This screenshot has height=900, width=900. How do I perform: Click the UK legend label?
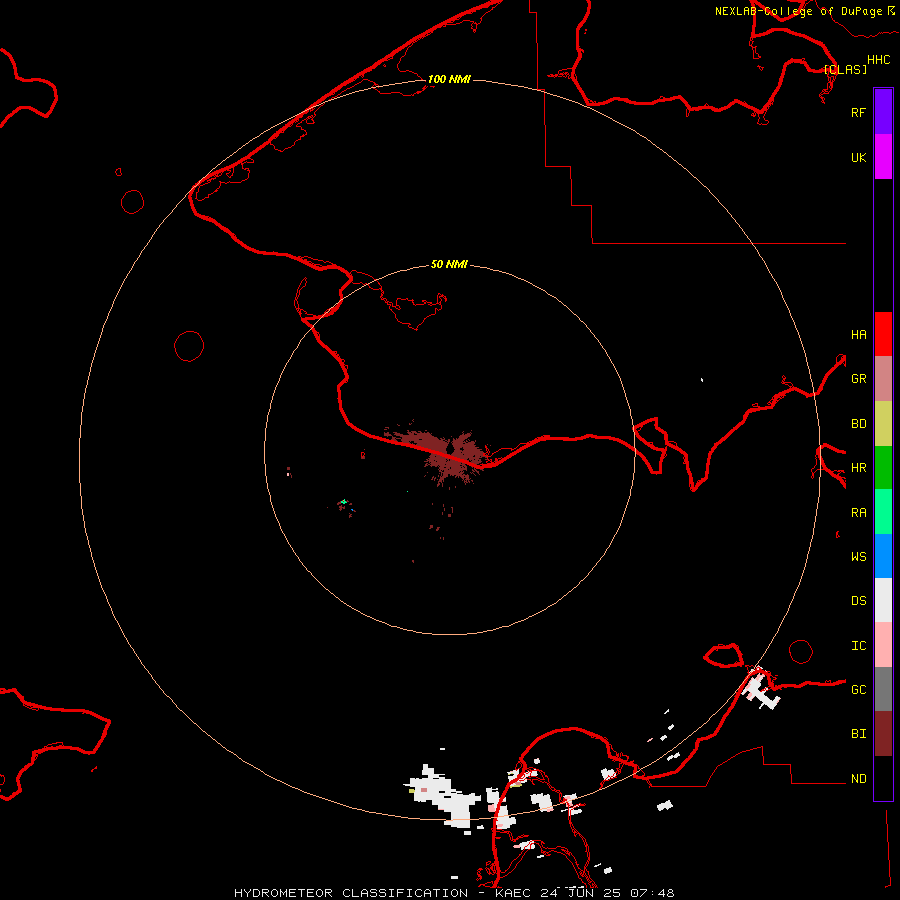point(858,157)
